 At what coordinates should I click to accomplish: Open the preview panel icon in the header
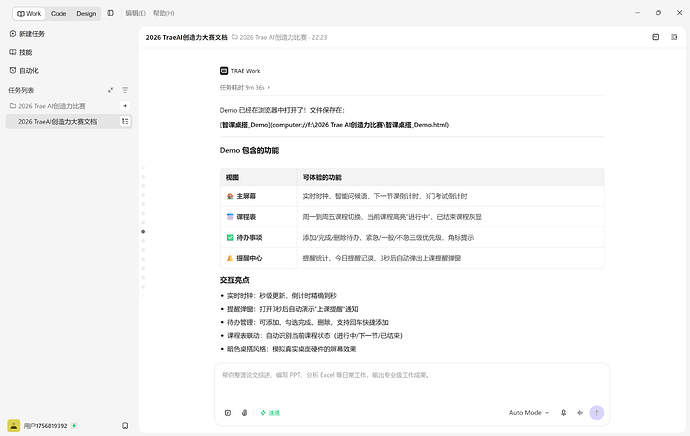click(655, 37)
